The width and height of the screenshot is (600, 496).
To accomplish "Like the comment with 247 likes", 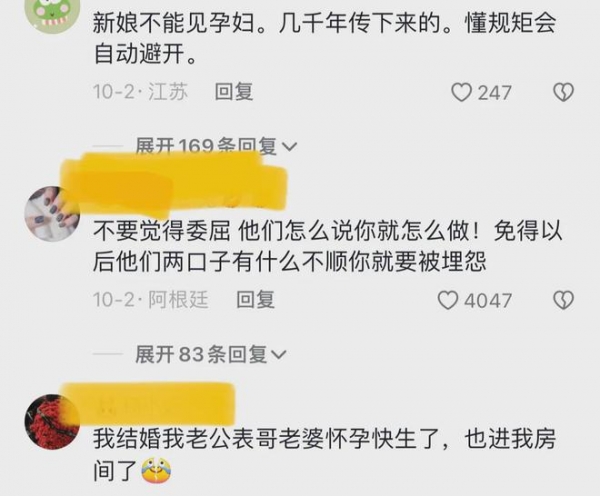I will (x=461, y=93).
